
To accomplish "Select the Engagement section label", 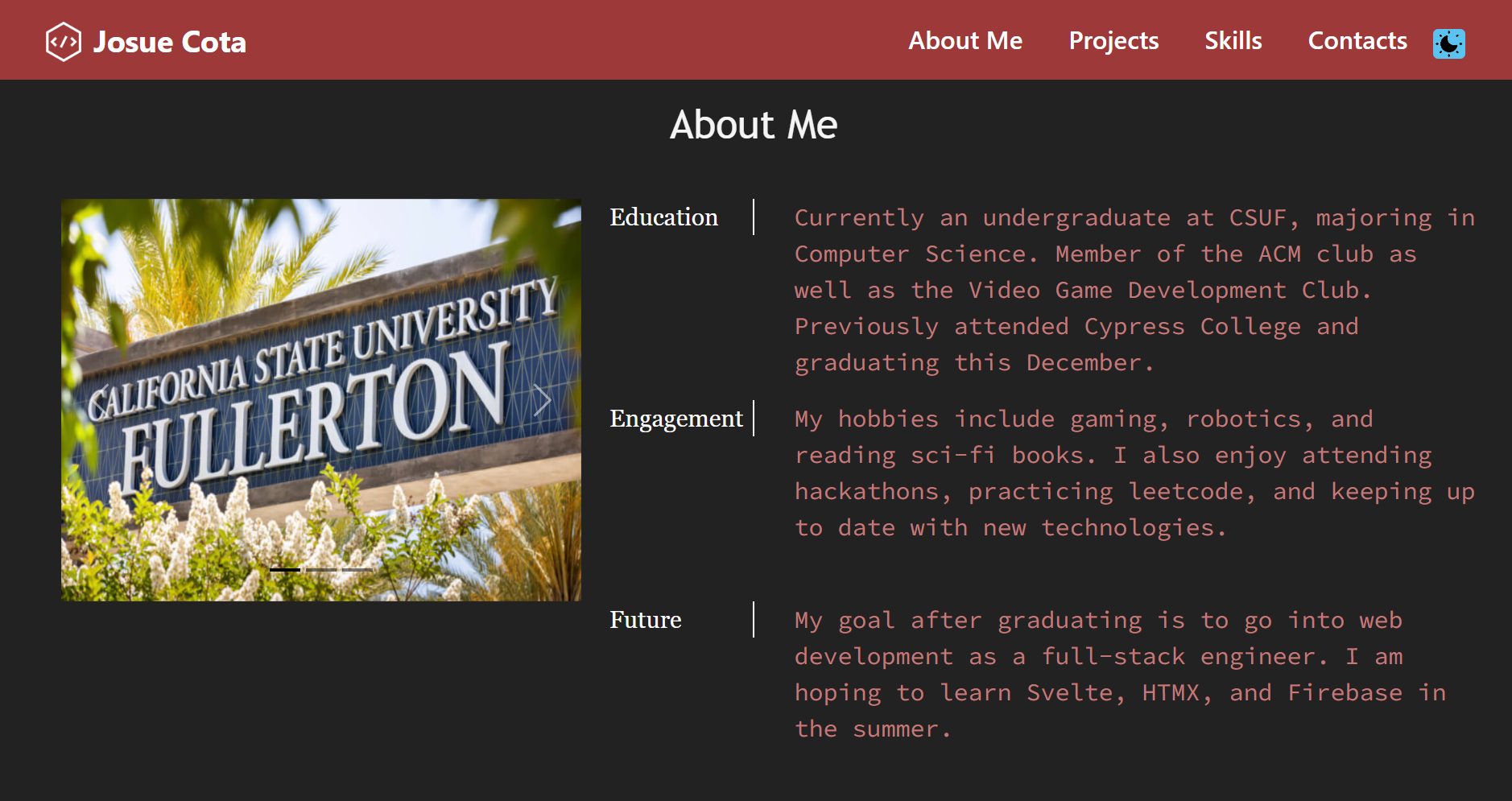I will coord(675,419).
